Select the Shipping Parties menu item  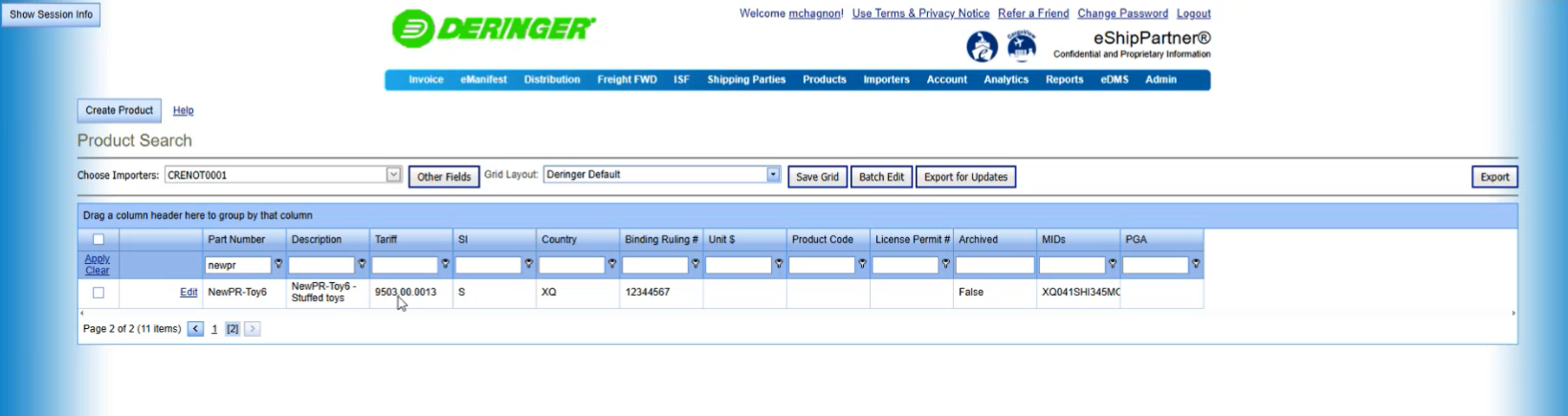(x=746, y=79)
